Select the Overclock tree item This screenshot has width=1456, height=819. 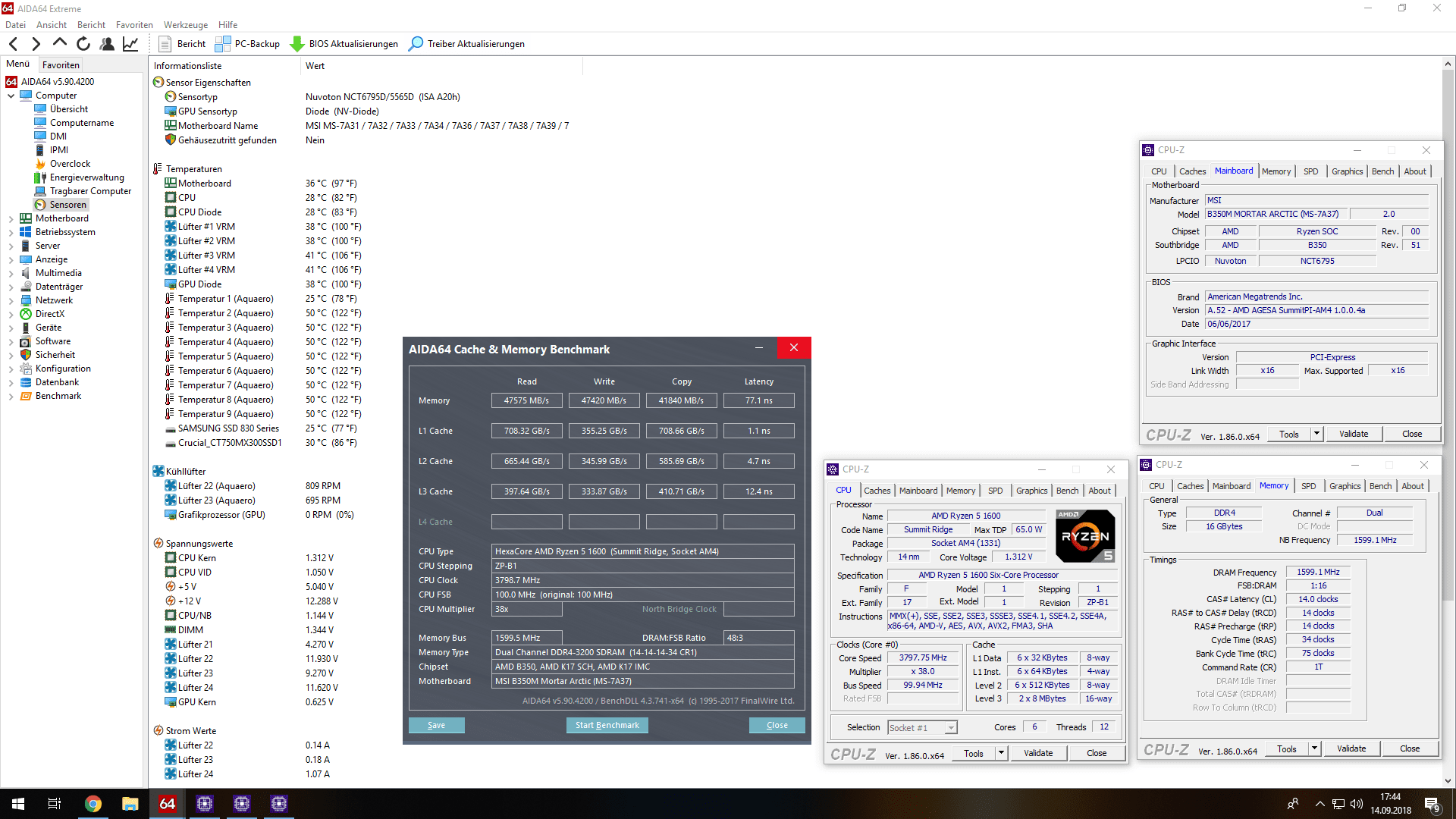point(70,164)
